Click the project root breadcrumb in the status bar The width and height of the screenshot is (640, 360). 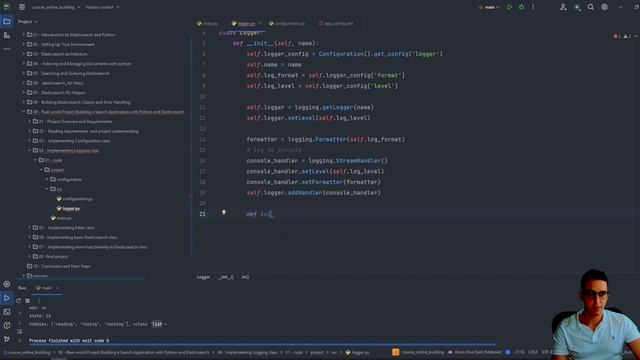27,352
